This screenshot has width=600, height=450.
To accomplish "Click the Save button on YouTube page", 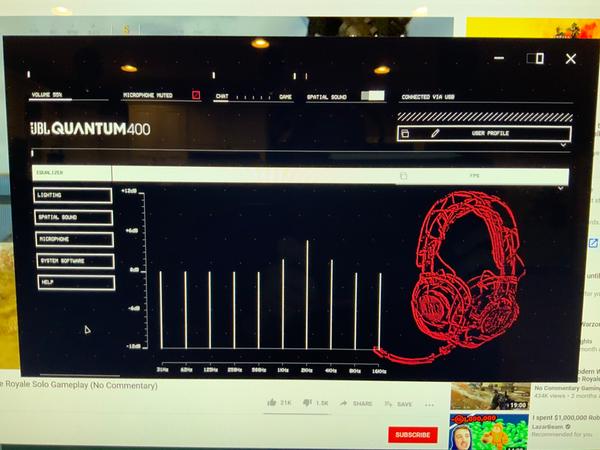I will pos(398,404).
